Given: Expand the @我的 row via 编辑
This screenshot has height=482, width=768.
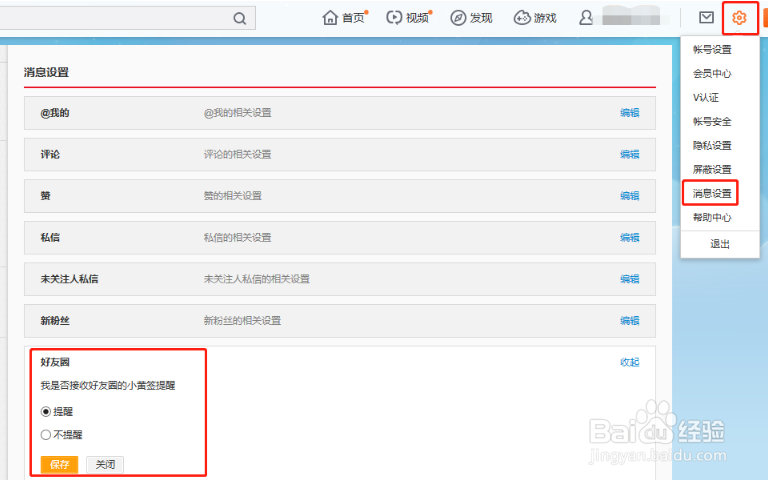Looking at the screenshot, I should (630, 113).
